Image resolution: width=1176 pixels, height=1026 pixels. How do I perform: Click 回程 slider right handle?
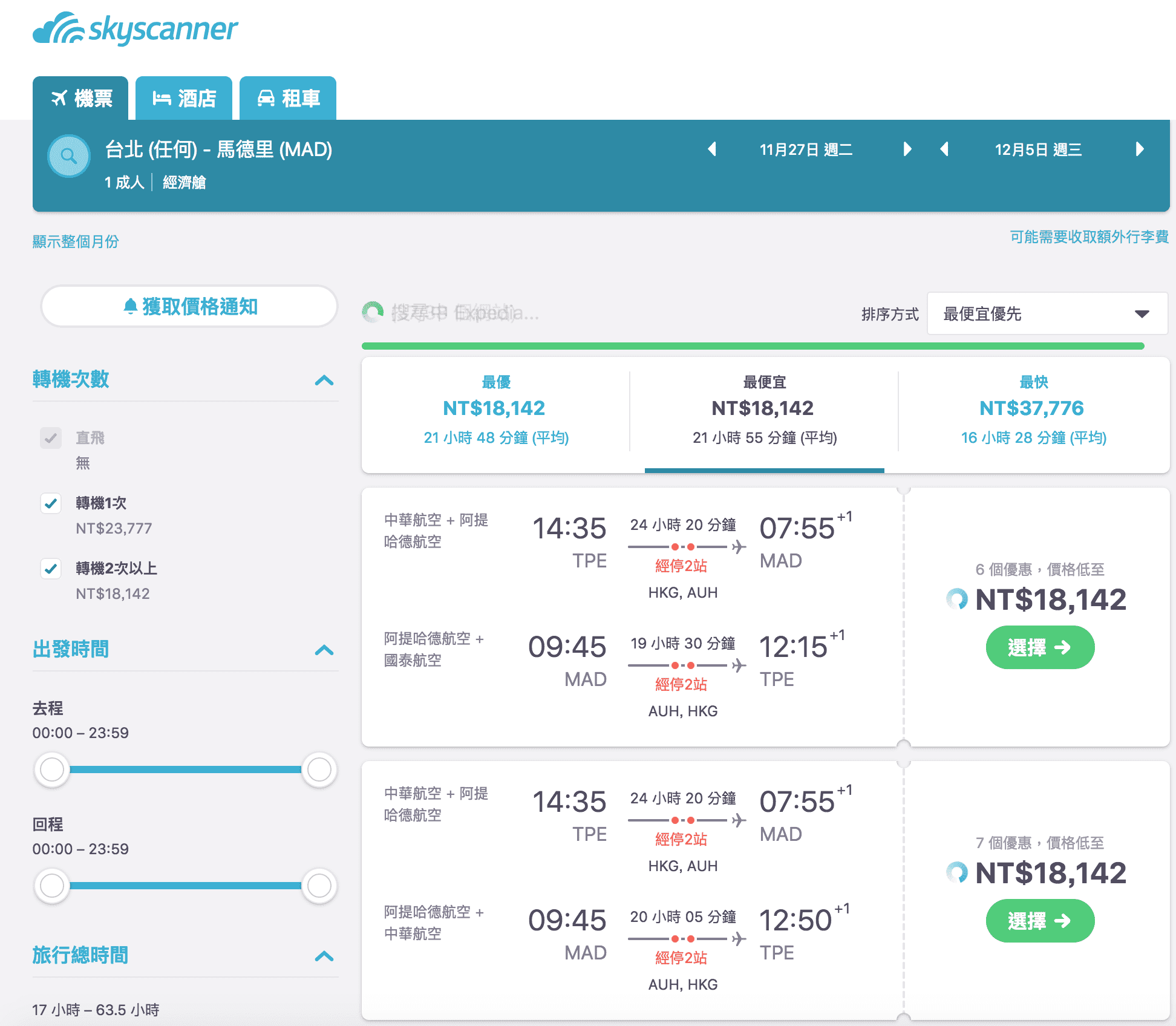pyautogui.click(x=319, y=886)
